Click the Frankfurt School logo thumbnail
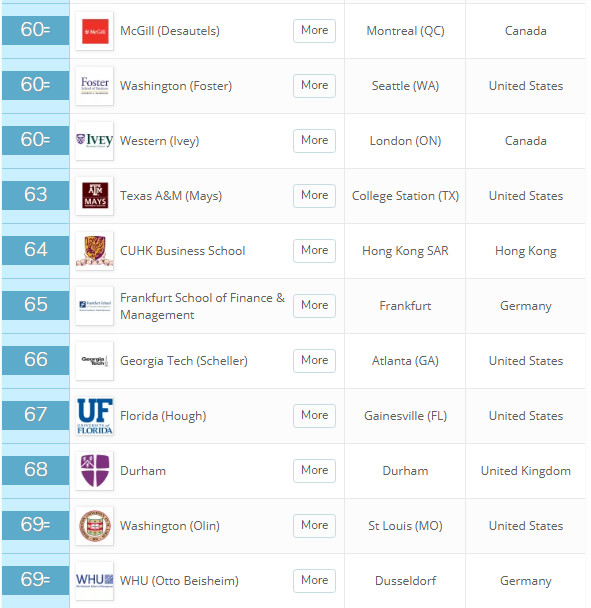Image resolution: width=591 pixels, height=608 pixels. pos(95,306)
